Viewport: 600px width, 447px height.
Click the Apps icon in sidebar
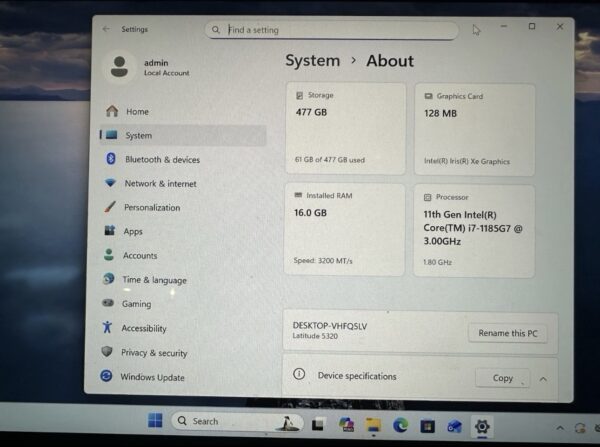[109, 230]
